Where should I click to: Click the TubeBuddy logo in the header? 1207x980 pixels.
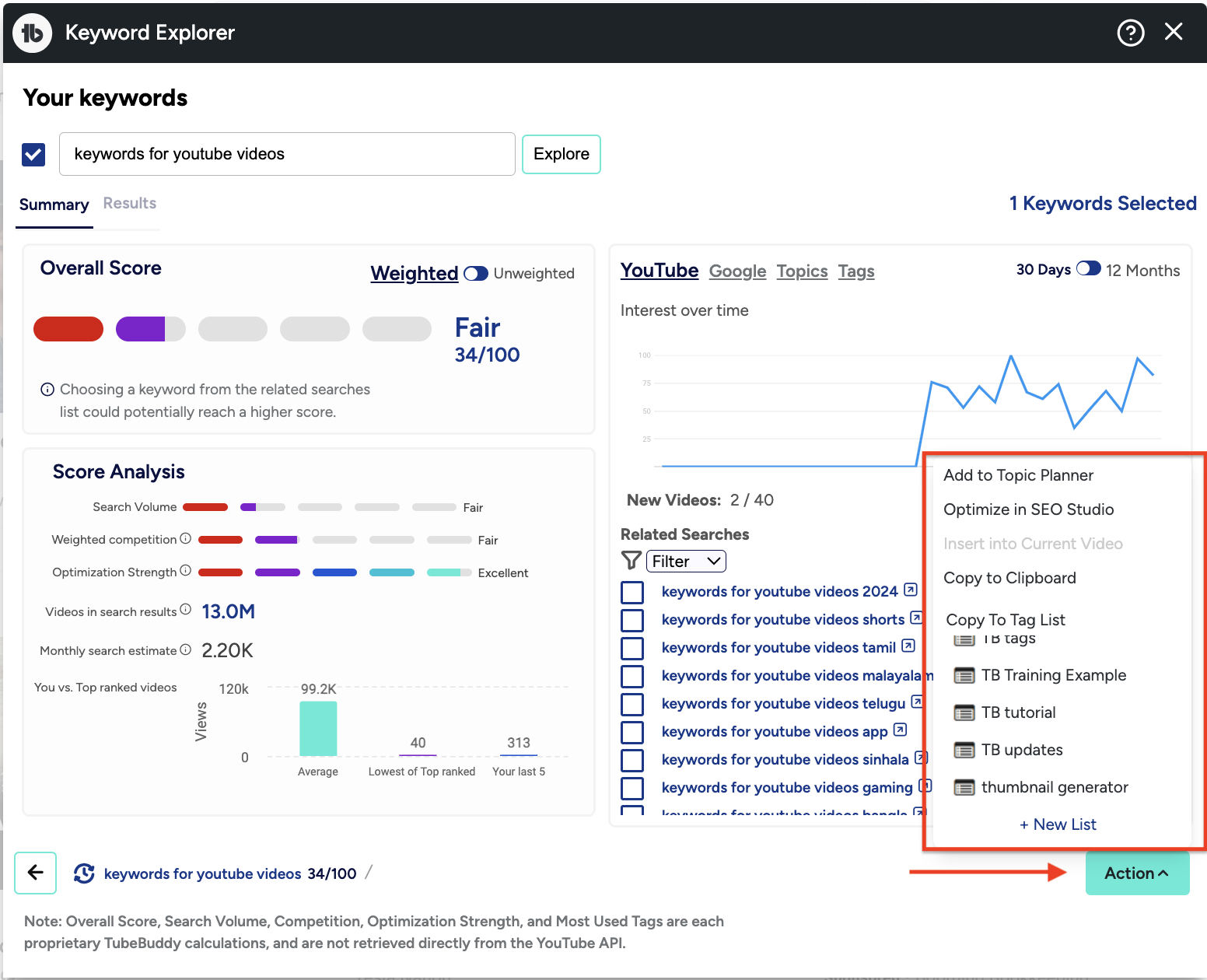click(x=33, y=33)
